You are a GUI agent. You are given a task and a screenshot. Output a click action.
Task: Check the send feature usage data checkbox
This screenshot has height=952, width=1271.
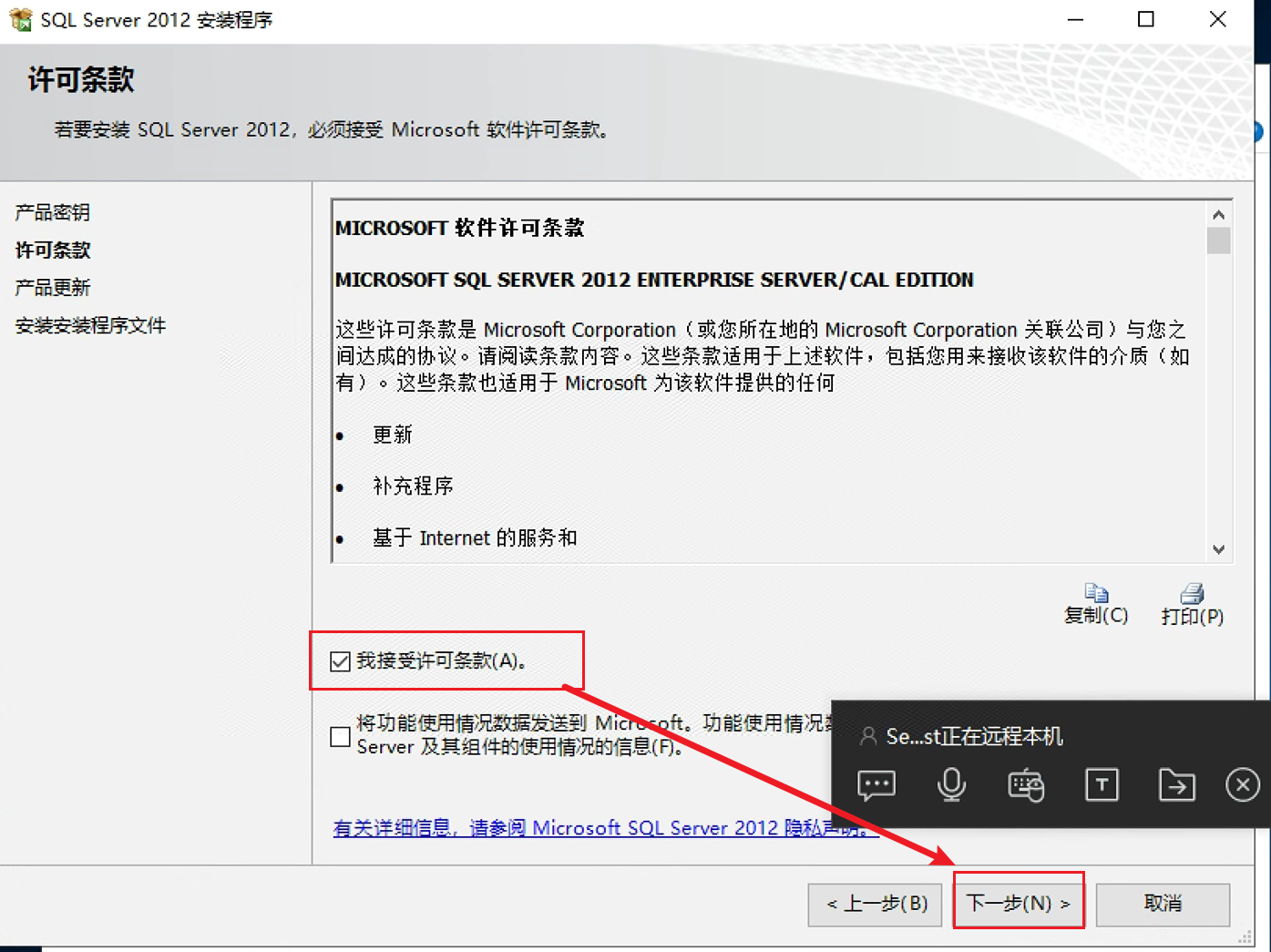coord(340,736)
